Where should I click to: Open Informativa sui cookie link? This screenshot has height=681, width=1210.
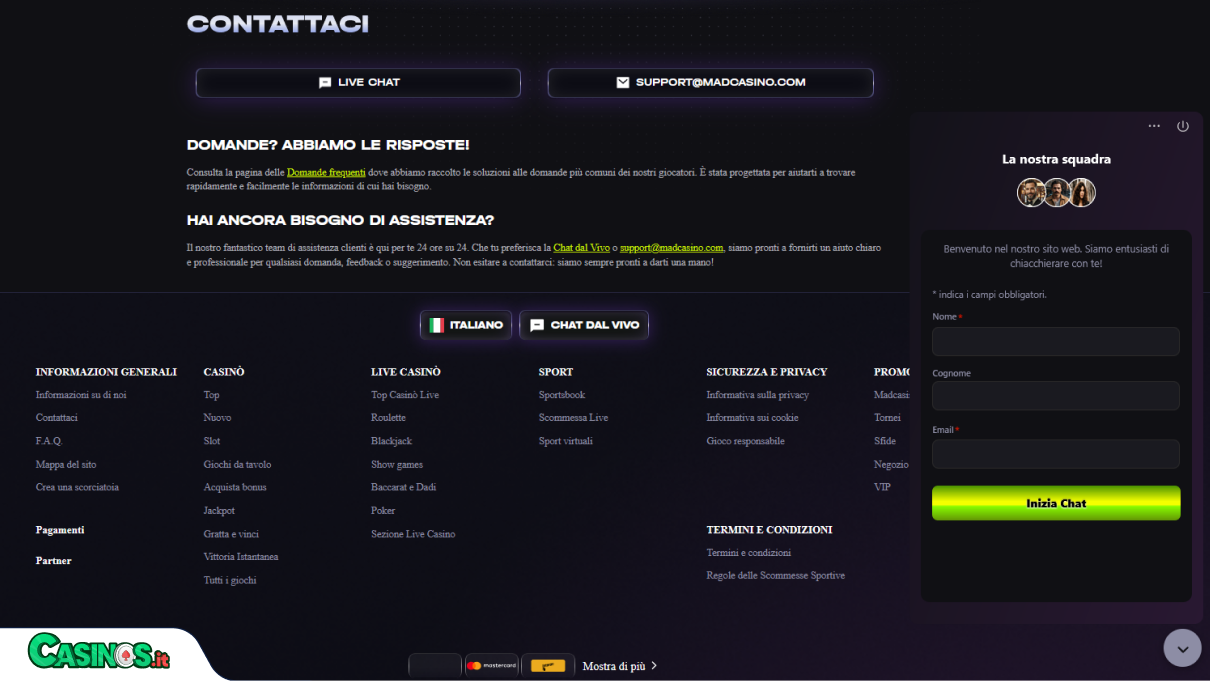[x=752, y=418]
